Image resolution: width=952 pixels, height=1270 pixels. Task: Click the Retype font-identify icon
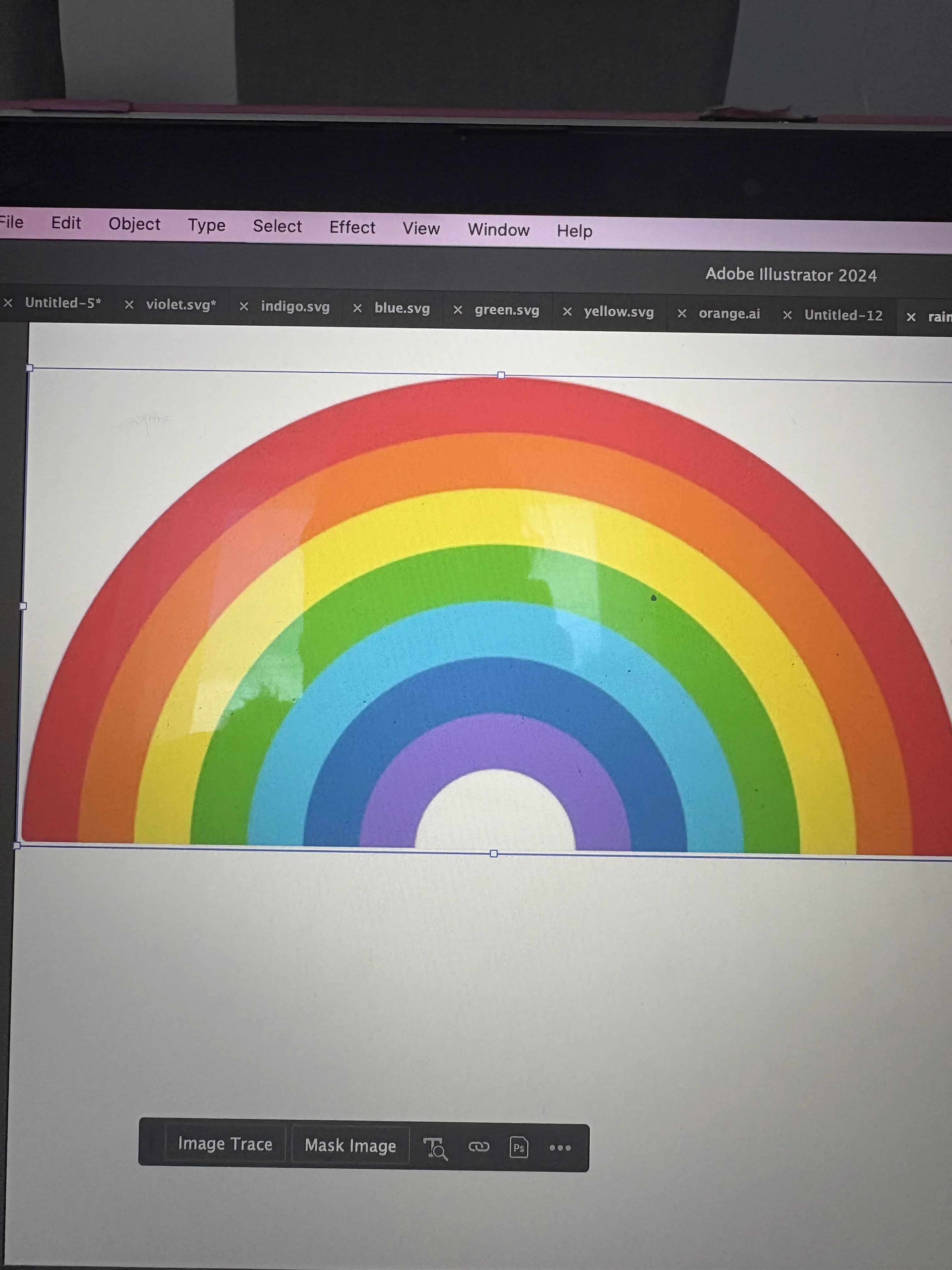(x=435, y=1148)
